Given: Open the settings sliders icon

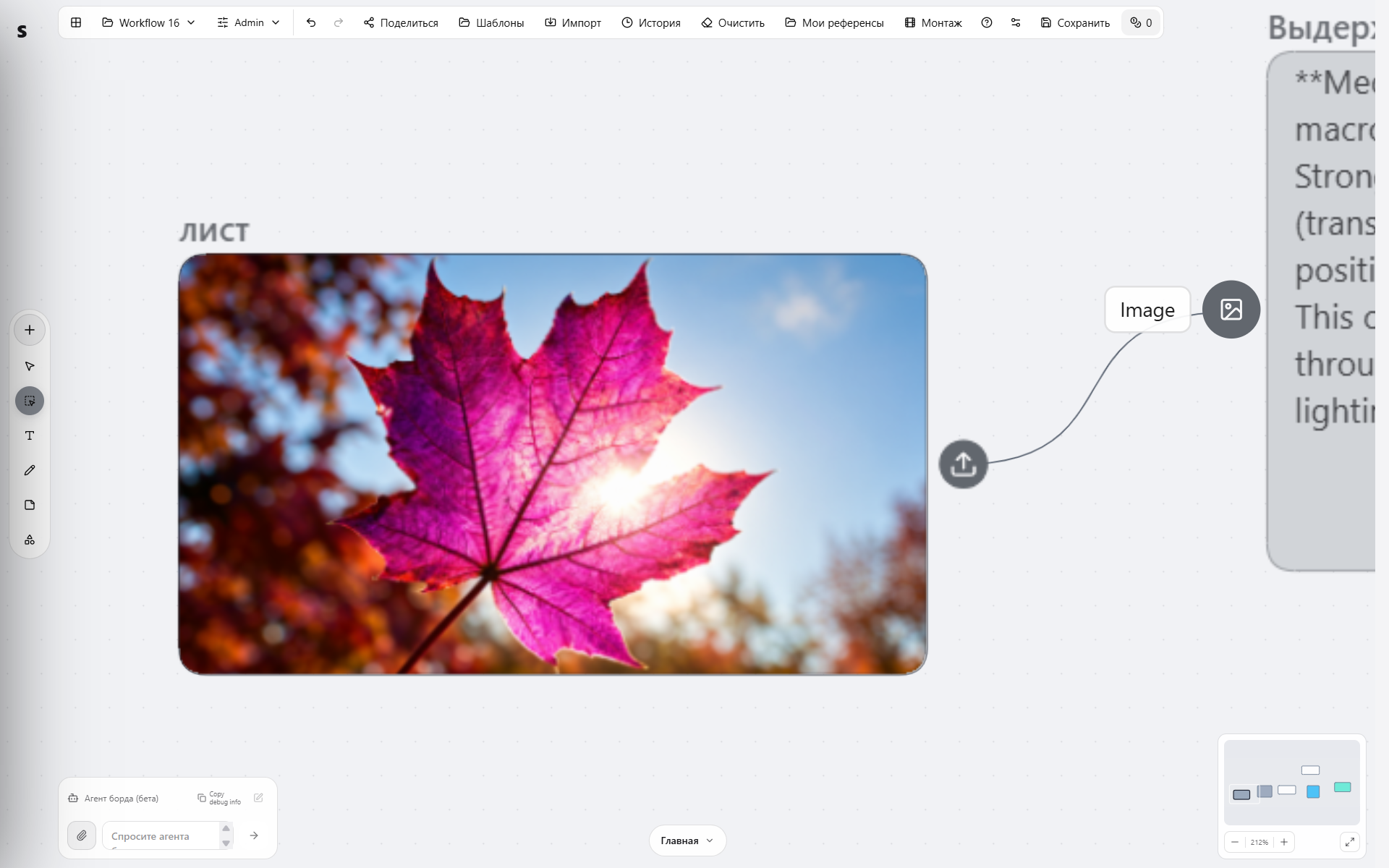Looking at the screenshot, I should [x=1016, y=22].
